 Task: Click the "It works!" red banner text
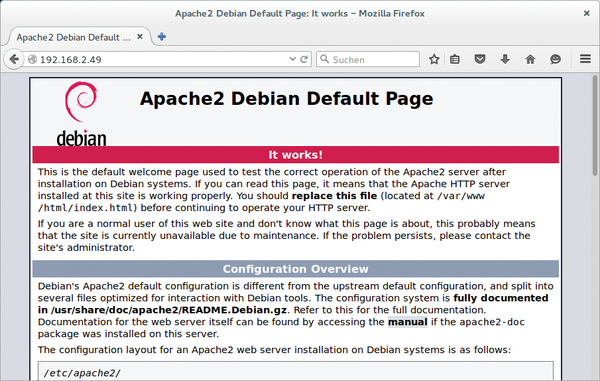(x=295, y=155)
